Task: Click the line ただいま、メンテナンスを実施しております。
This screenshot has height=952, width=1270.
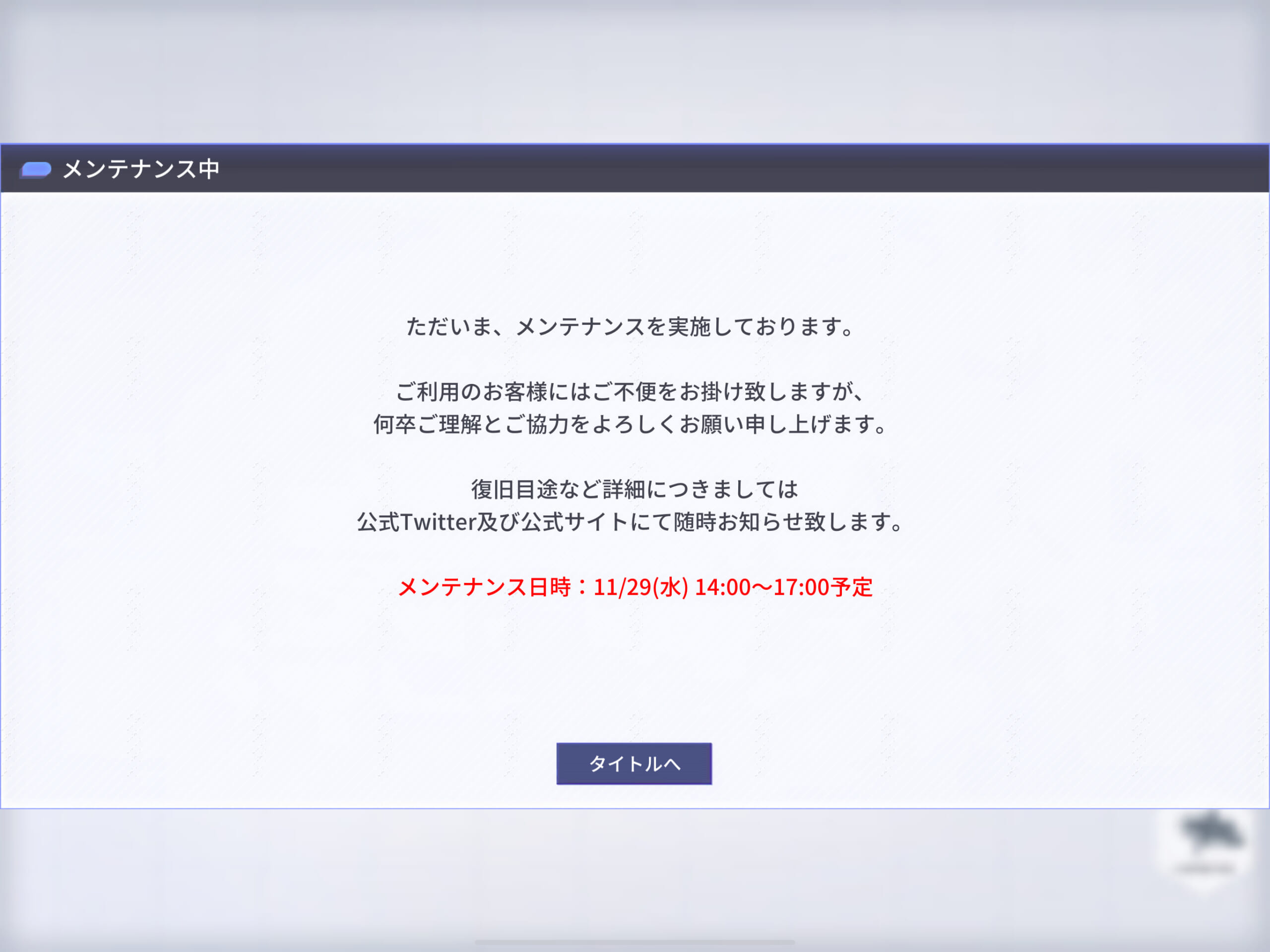Action: coord(631,327)
